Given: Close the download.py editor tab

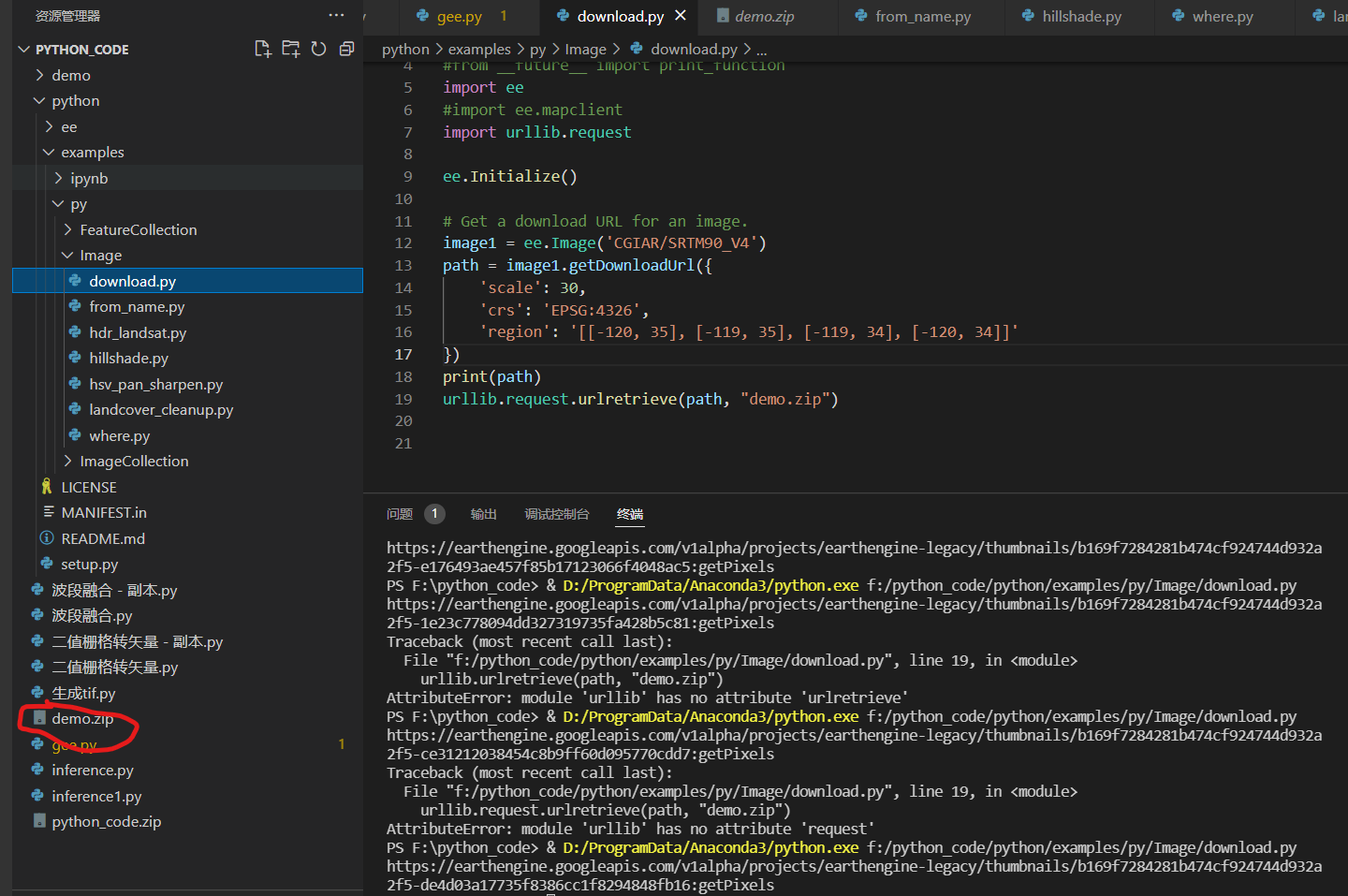Looking at the screenshot, I should point(681,16).
